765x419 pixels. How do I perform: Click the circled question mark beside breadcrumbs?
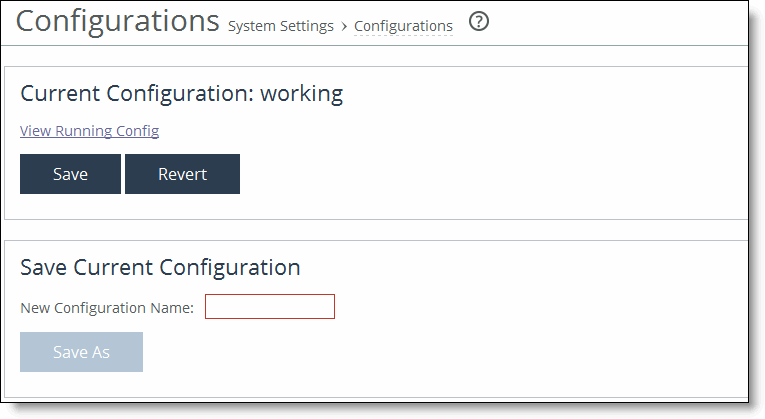(x=479, y=21)
